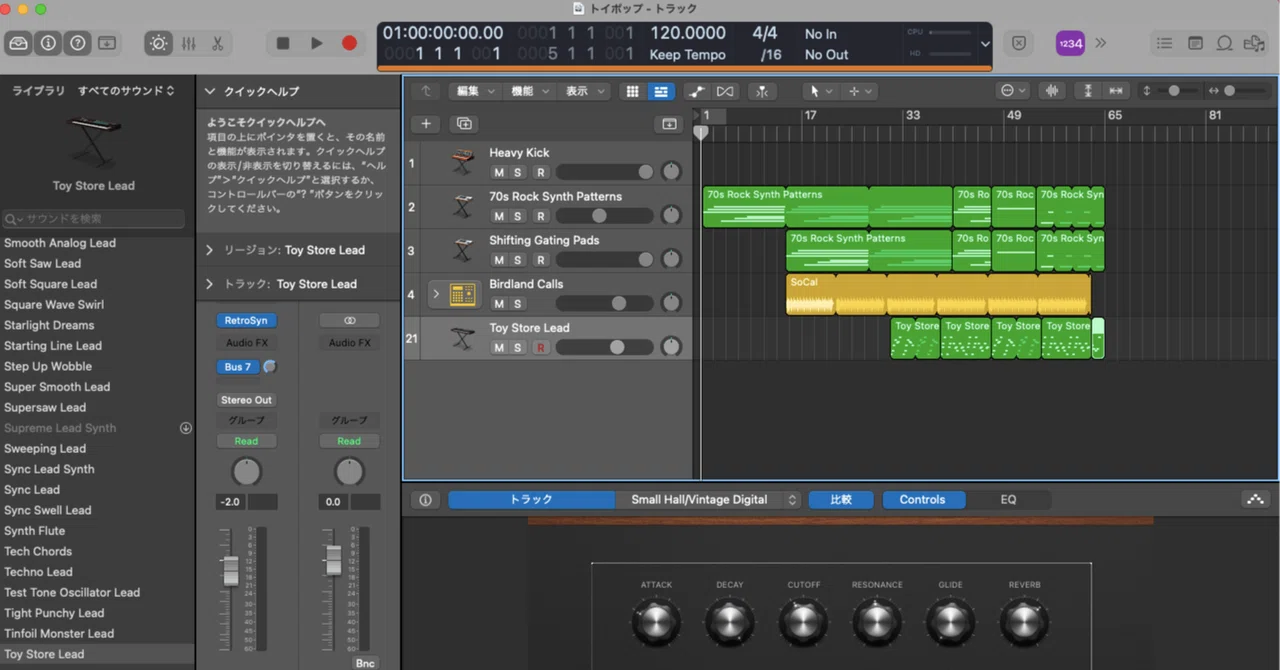Click the 120.0000 tempo value
The image size is (1280, 670).
tap(688, 33)
